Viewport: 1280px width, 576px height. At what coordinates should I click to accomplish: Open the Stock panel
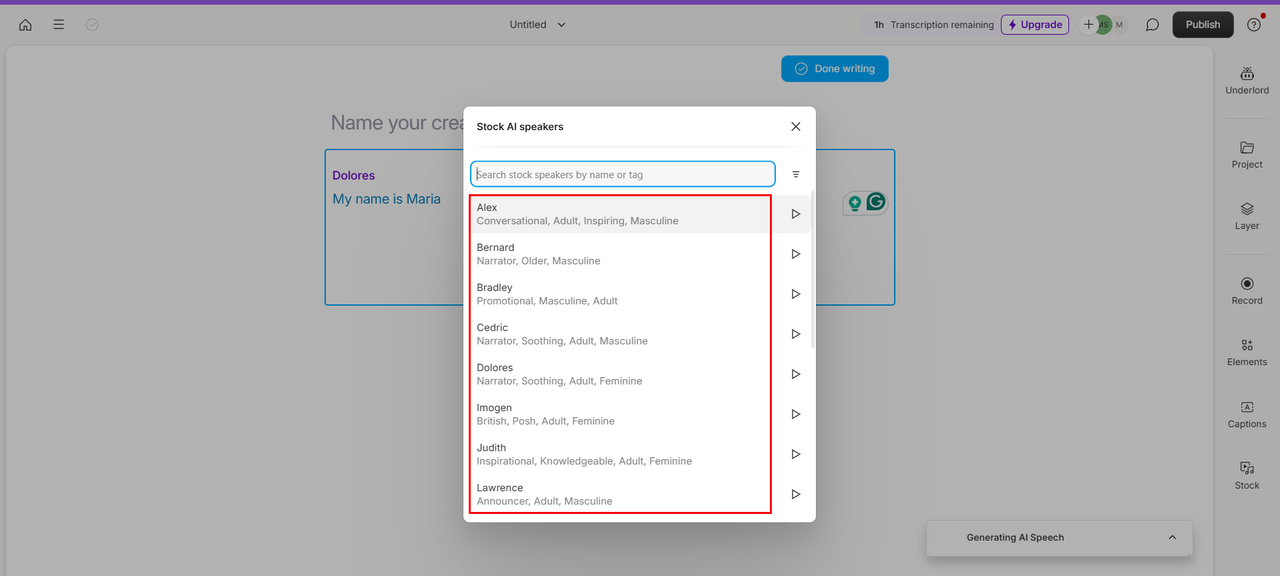click(1247, 476)
